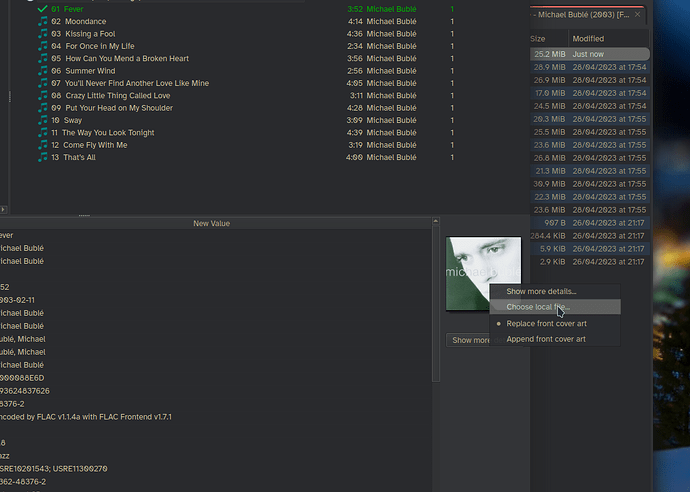Open Show more details in context menu

coord(541,291)
